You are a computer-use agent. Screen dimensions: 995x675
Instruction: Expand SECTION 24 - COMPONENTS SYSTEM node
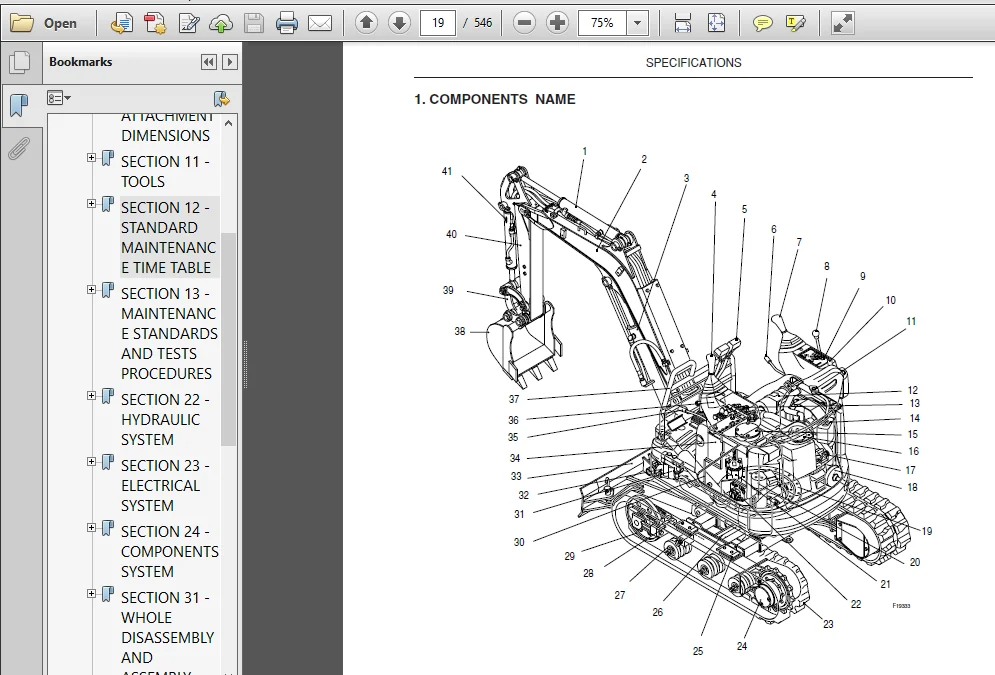pos(91,527)
